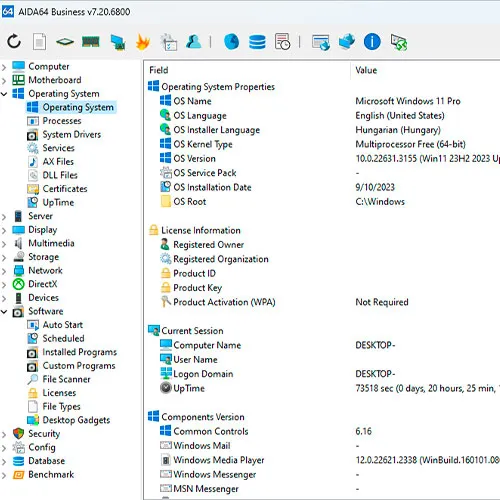Viewport: 500px width, 500px height.
Task: Select the OS Installer Language row
Action: (x=322, y=130)
